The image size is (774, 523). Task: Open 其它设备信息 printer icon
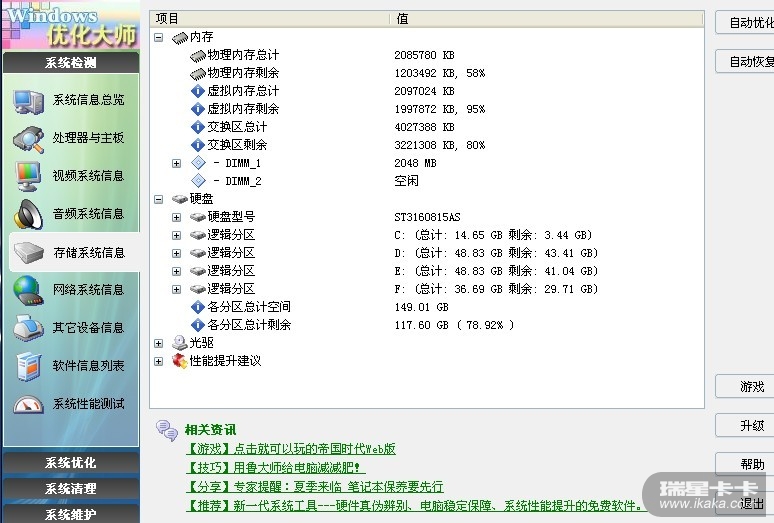[29, 328]
